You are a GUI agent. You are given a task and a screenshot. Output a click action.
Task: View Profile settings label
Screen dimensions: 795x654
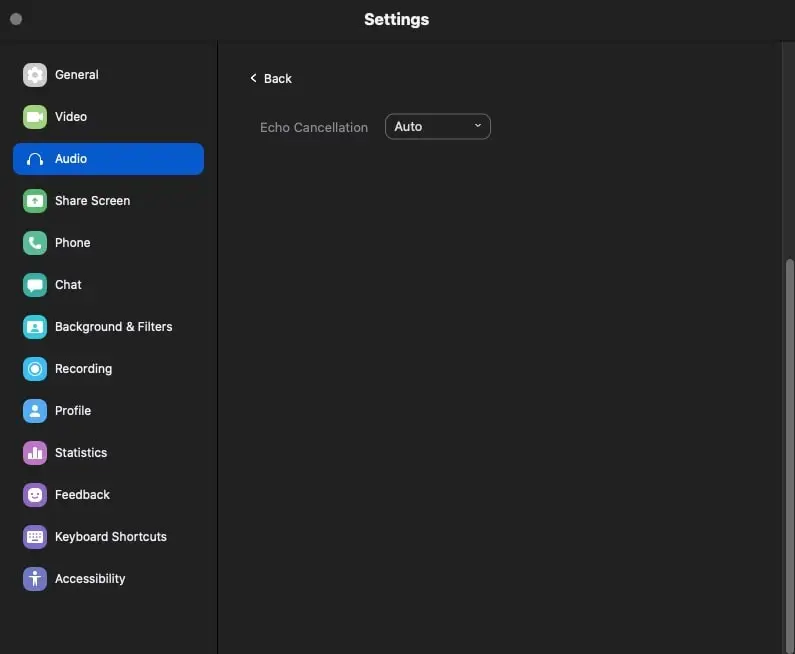click(73, 411)
